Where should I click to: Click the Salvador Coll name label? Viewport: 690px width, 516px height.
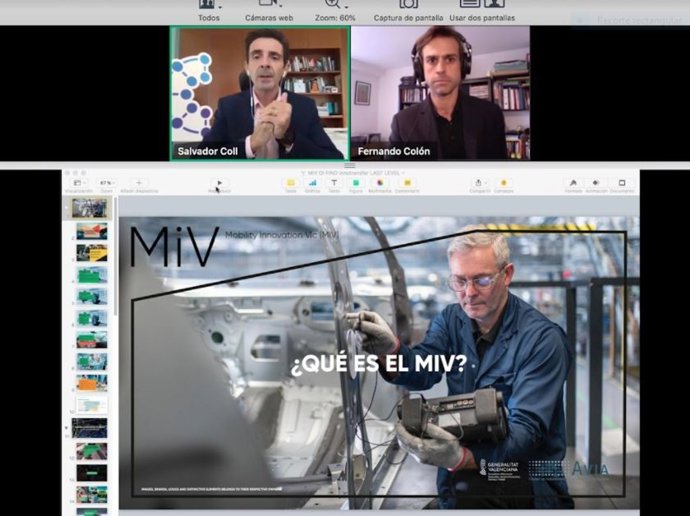[208, 151]
